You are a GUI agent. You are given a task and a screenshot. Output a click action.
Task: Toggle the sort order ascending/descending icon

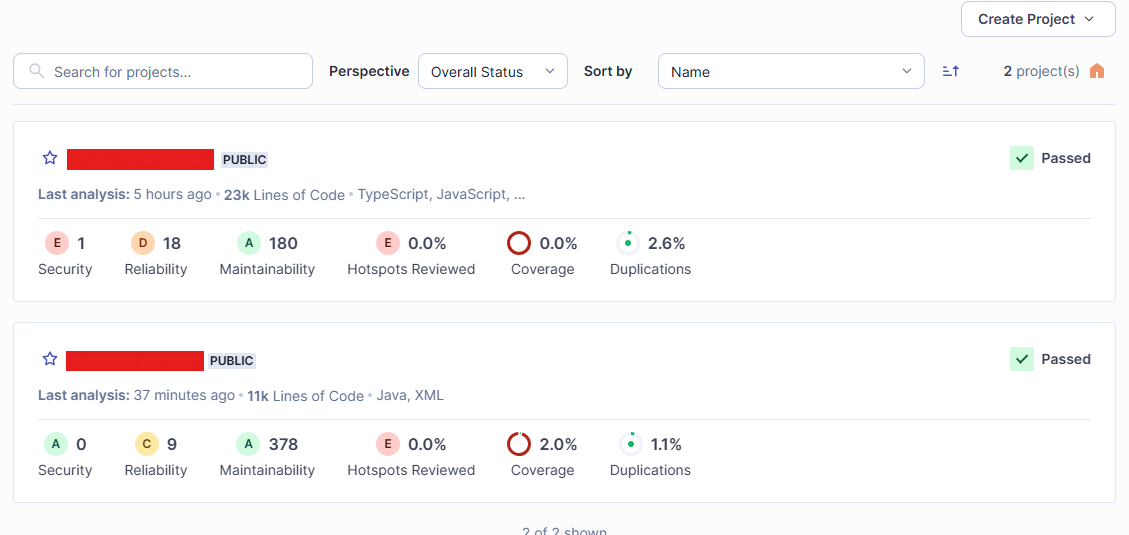951,71
